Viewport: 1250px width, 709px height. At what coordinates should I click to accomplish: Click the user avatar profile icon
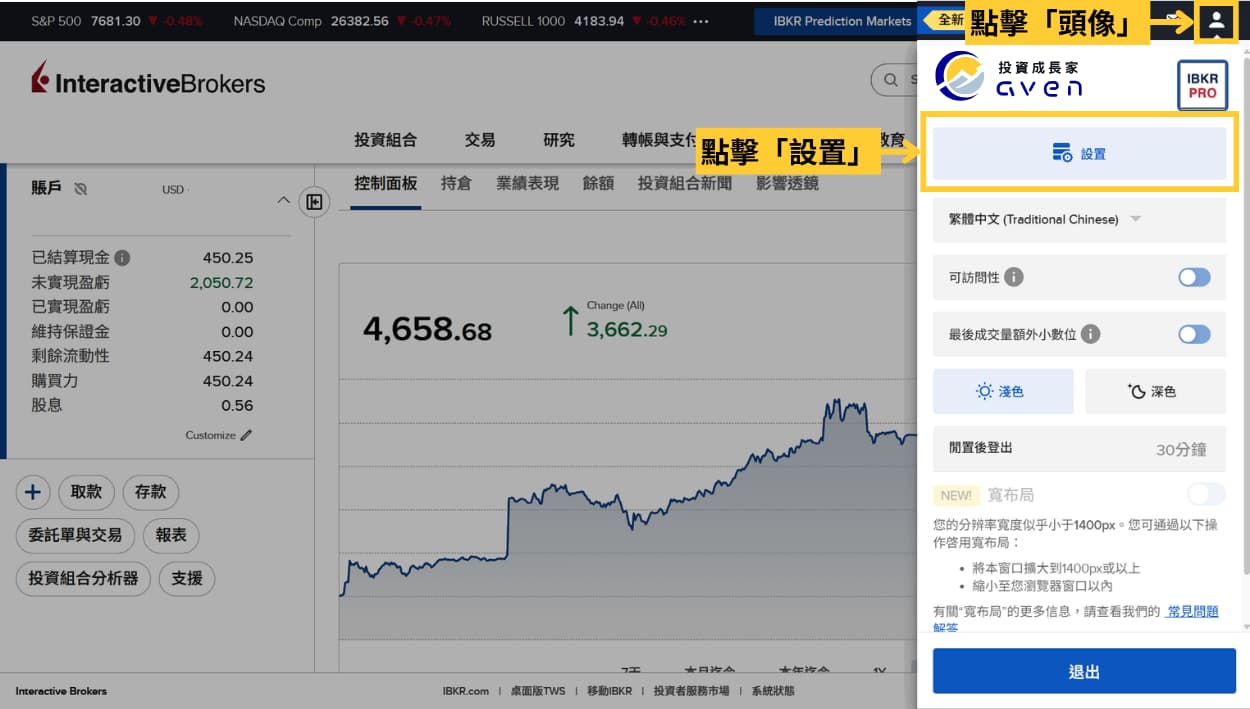point(1216,21)
